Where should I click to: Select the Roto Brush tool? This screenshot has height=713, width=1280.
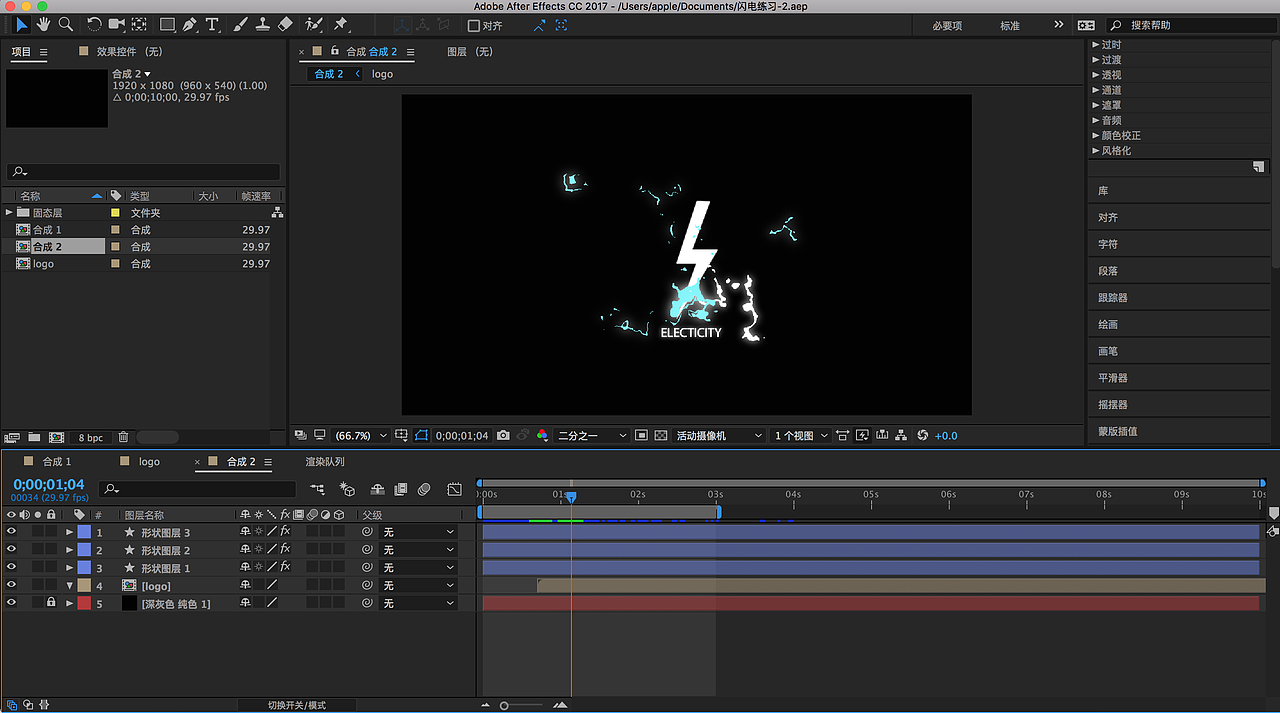click(x=314, y=24)
